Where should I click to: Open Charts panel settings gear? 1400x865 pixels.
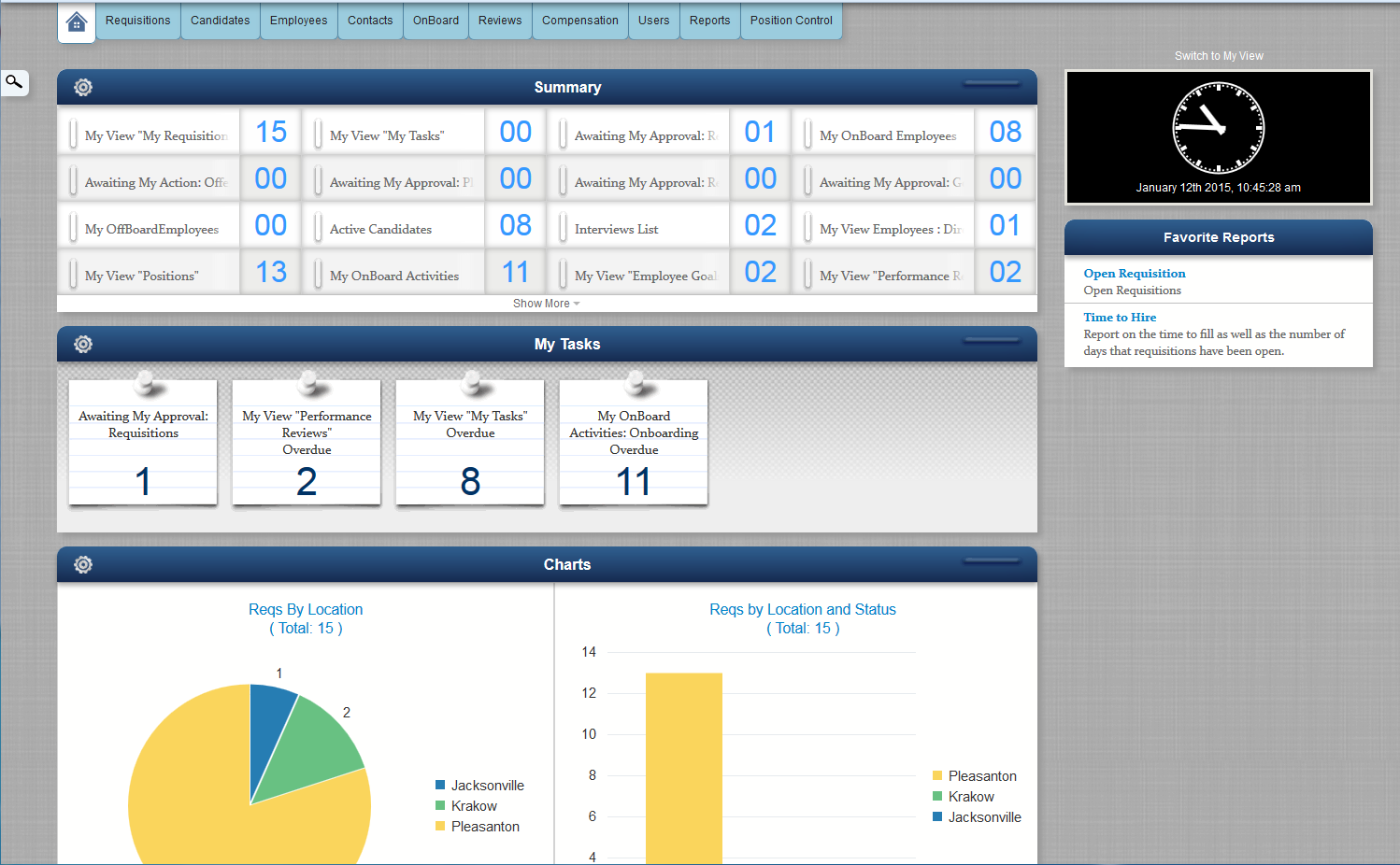(83, 564)
